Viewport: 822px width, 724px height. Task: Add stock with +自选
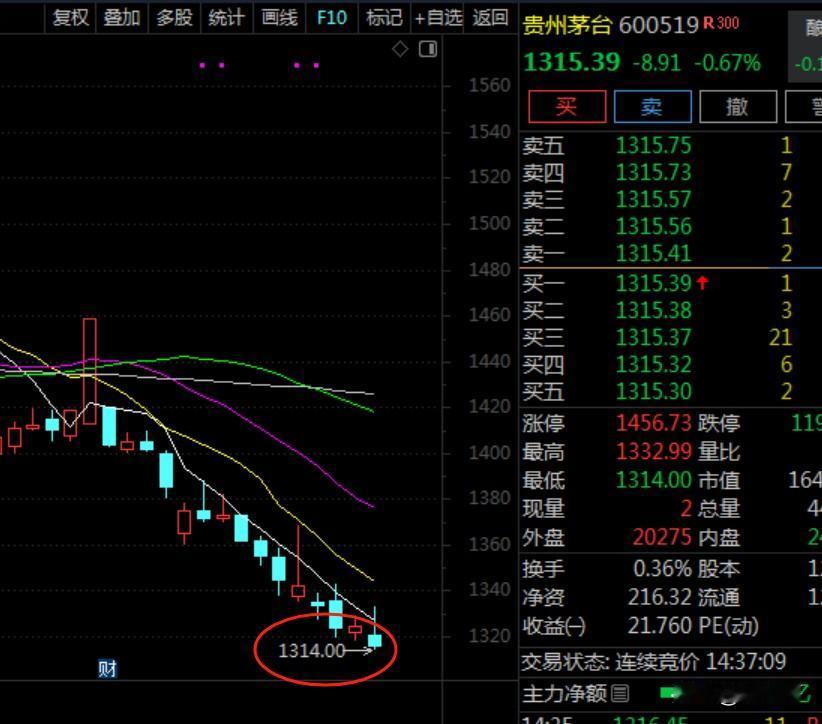point(438,18)
